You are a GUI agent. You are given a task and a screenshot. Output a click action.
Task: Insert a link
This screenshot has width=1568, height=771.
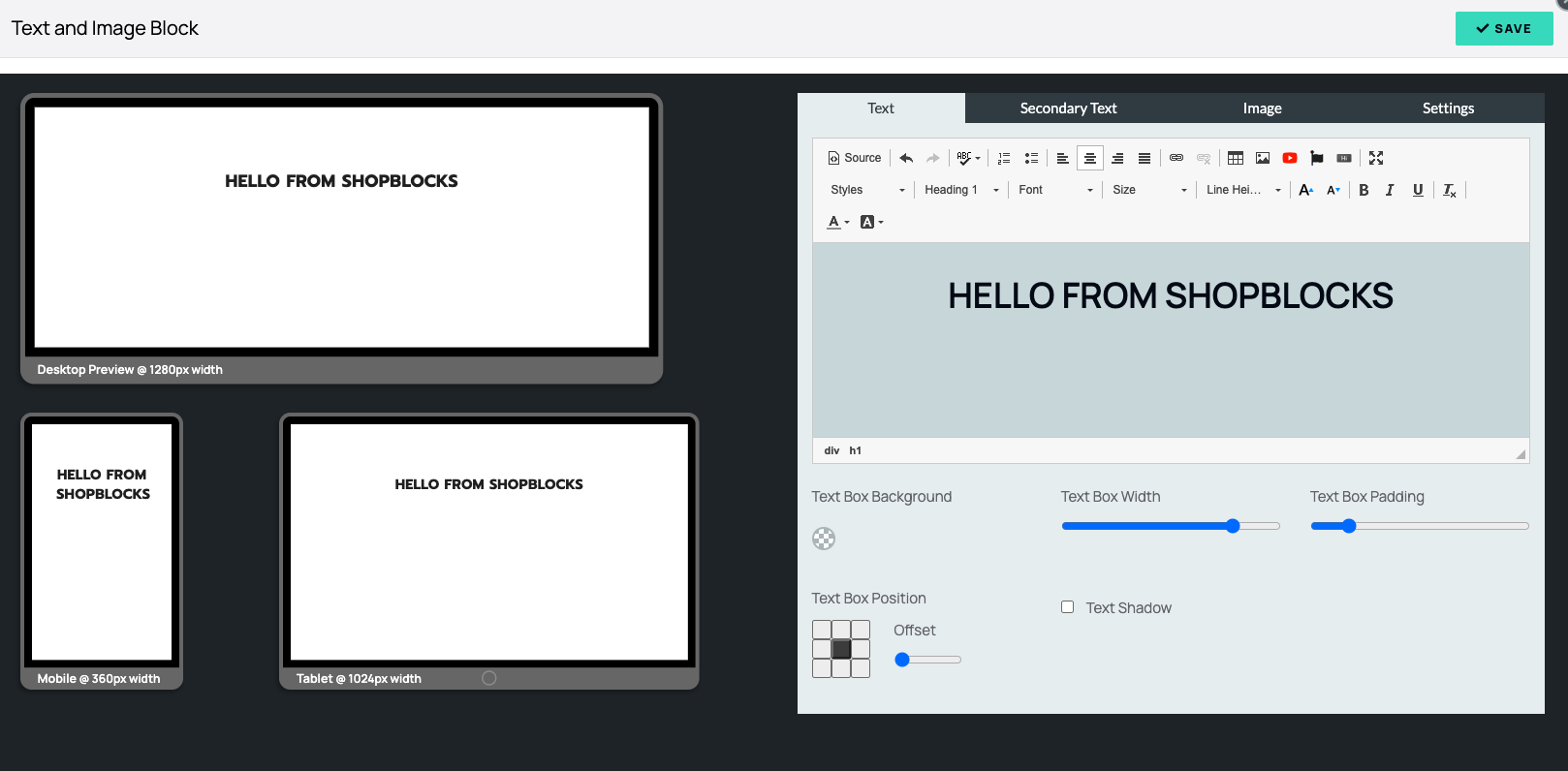coord(1176,158)
